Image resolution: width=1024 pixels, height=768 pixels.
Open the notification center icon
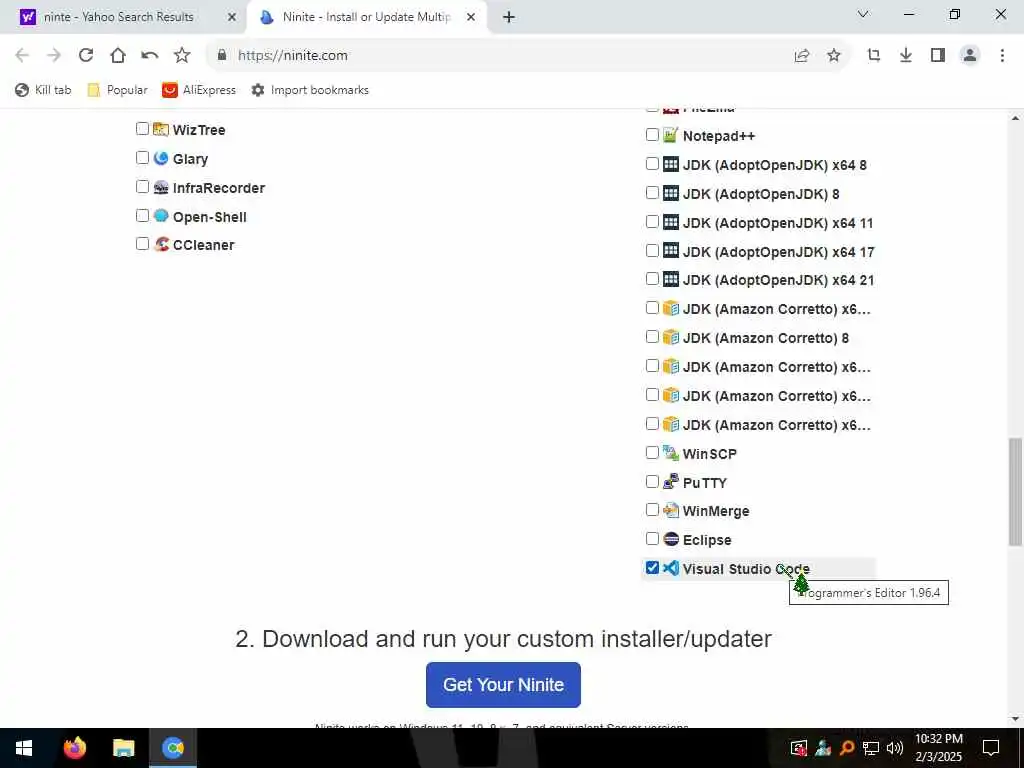click(x=991, y=748)
